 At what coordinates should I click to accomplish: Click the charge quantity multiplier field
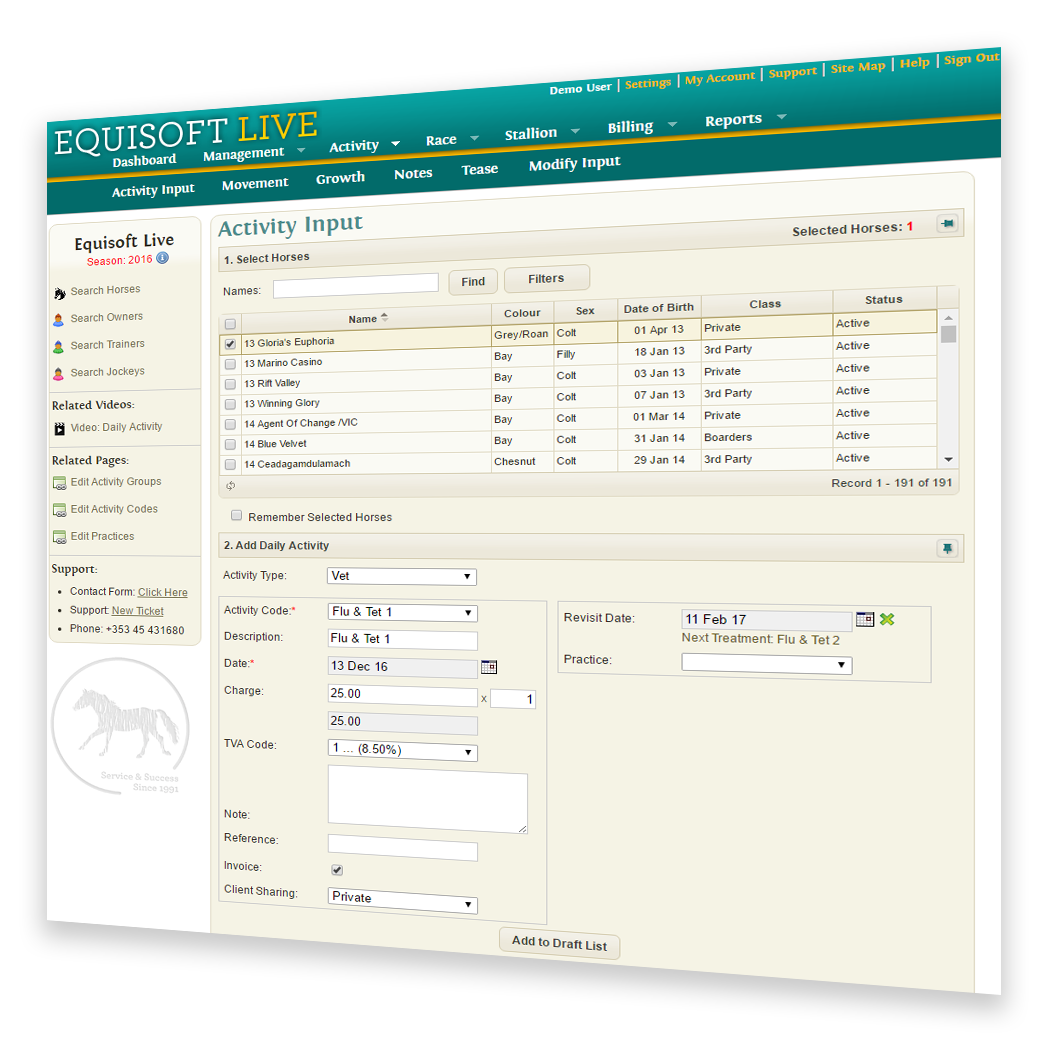[x=512, y=699]
